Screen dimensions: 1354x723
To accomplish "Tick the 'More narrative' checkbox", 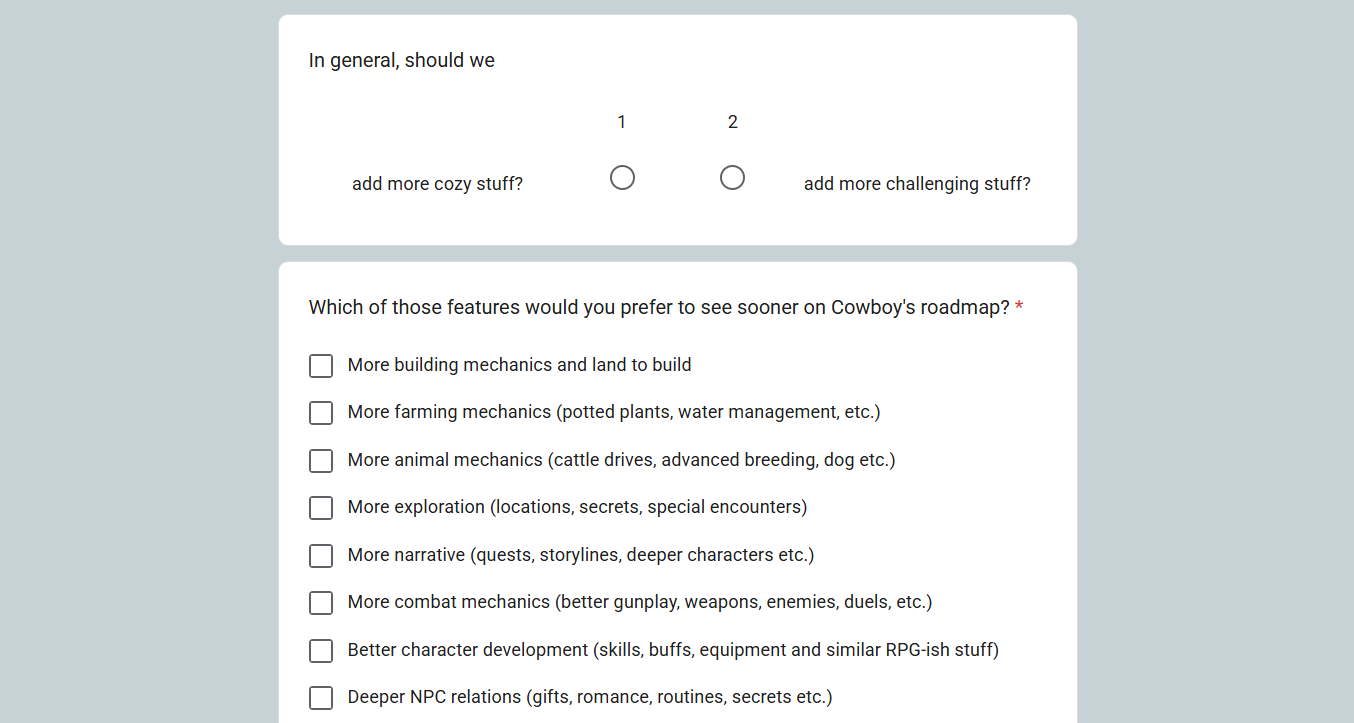I will point(321,556).
